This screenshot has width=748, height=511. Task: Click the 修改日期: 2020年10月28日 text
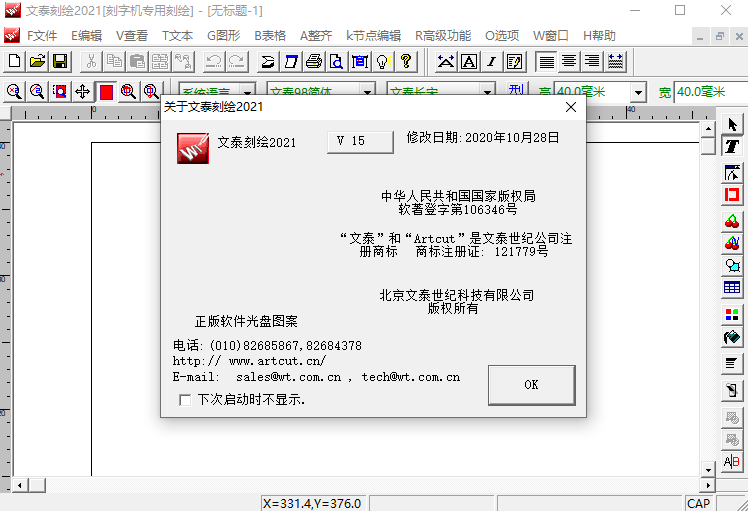tap(483, 138)
